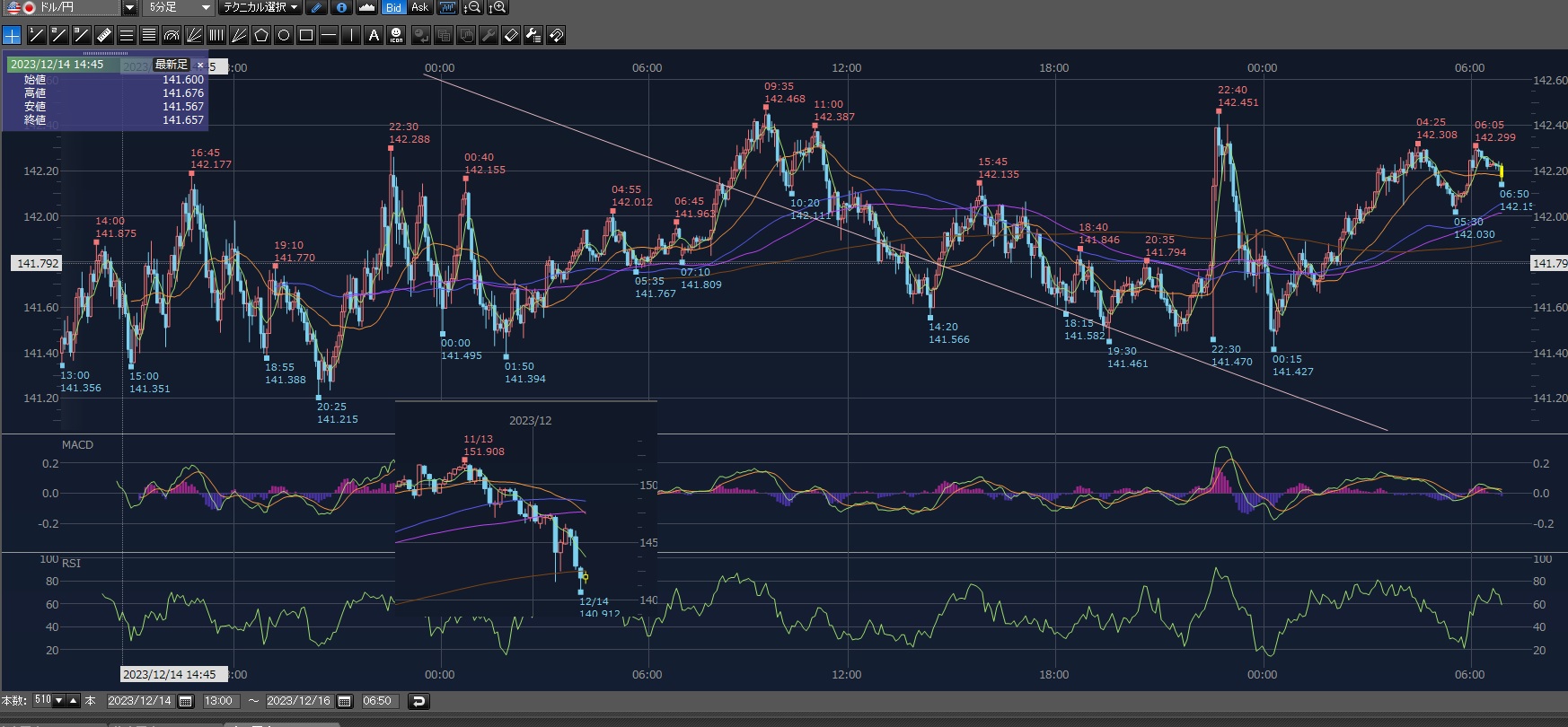Switch price display to Ask

[419, 7]
